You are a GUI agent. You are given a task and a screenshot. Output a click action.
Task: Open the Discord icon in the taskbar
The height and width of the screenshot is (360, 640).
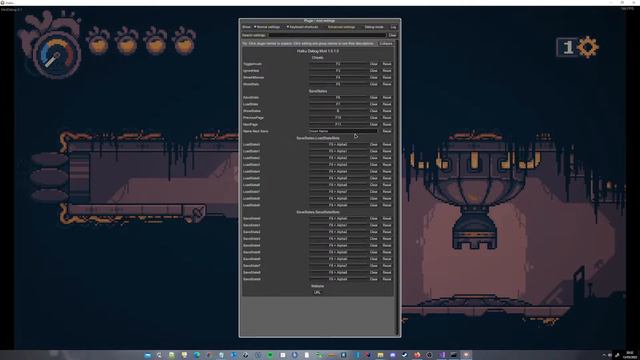click(x=393, y=355)
